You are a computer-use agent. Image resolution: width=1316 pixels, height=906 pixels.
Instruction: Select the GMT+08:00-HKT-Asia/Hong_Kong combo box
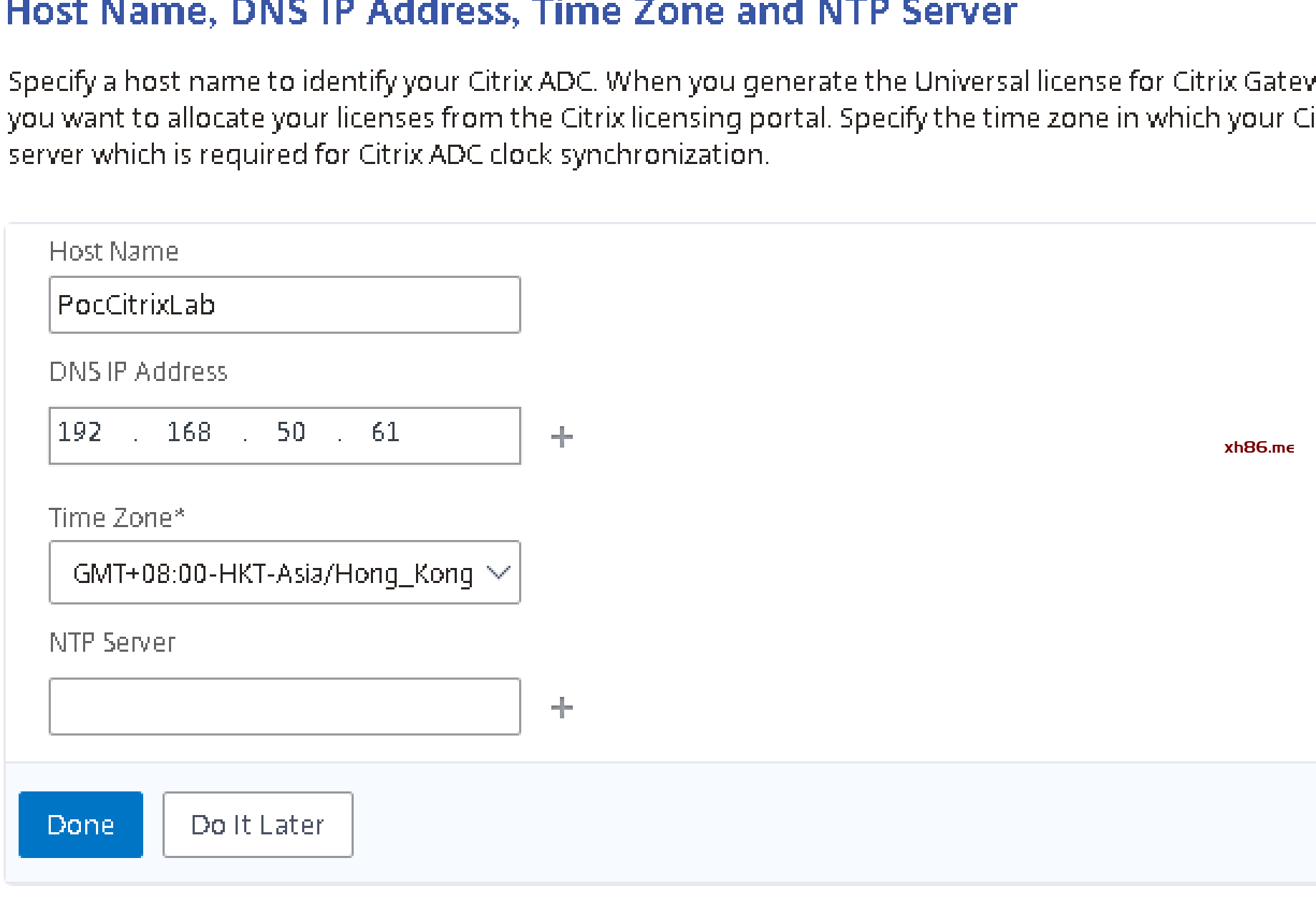tap(272, 572)
